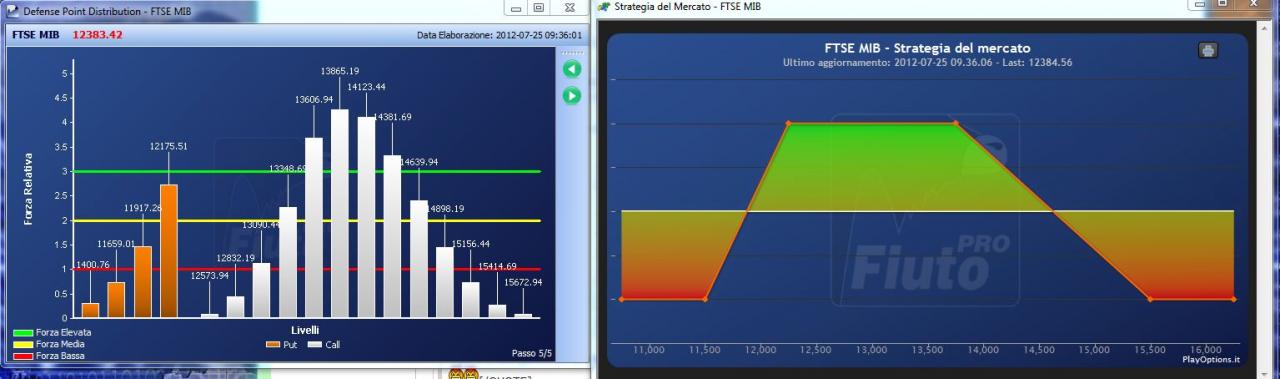Toggle the Put series in legend
The height and width of the screenshot is (379, 1280).
coord(283,344)
